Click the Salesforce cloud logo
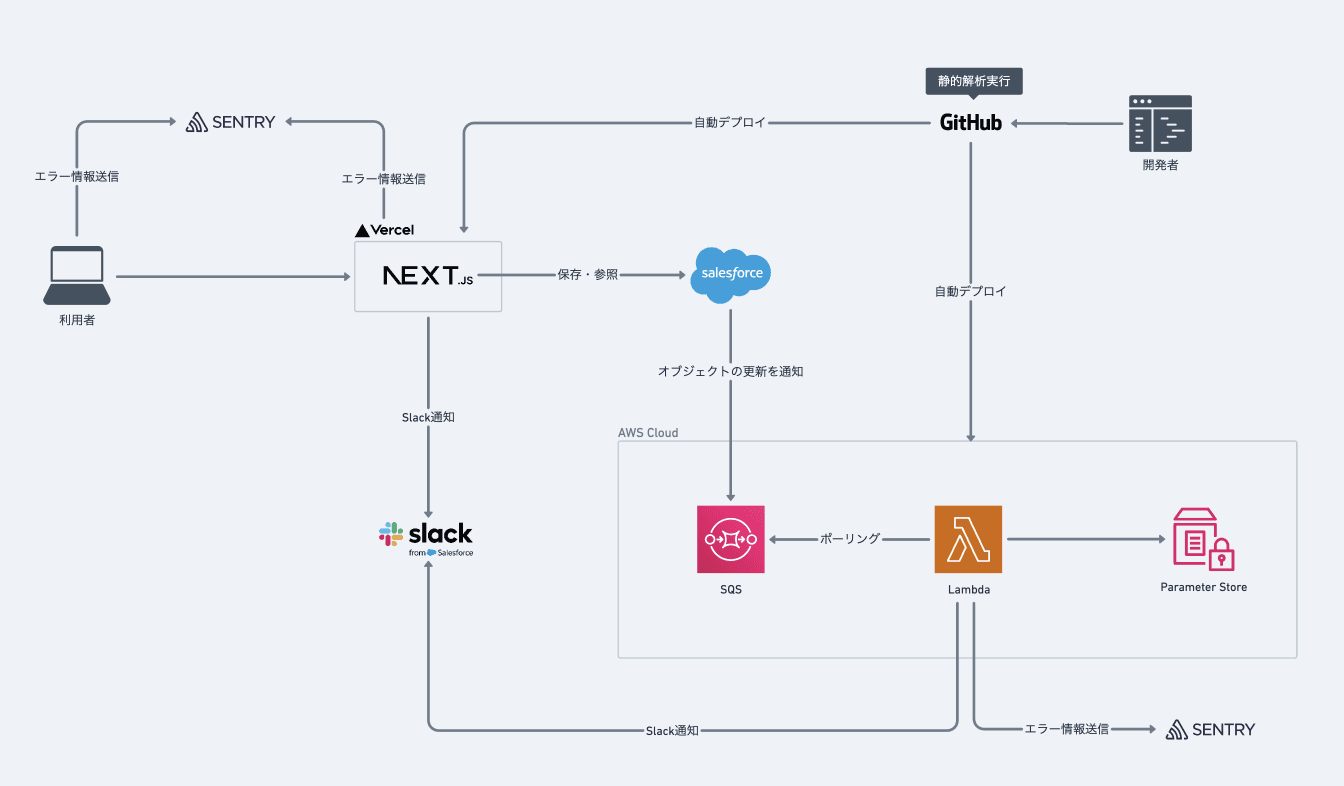Image resolution: width=1344 pixels, height=786 pixels. [x=731, y=275]
